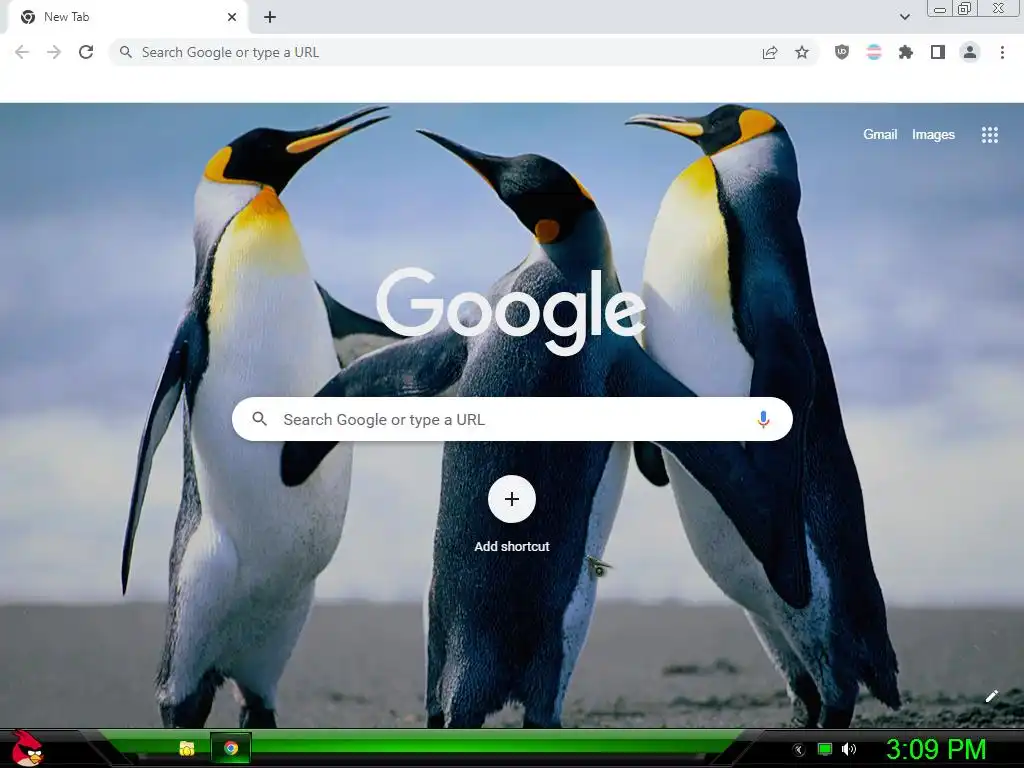Show hidden system tray icons
This screenshot has width=1024, height=768.
coord(799,750)
